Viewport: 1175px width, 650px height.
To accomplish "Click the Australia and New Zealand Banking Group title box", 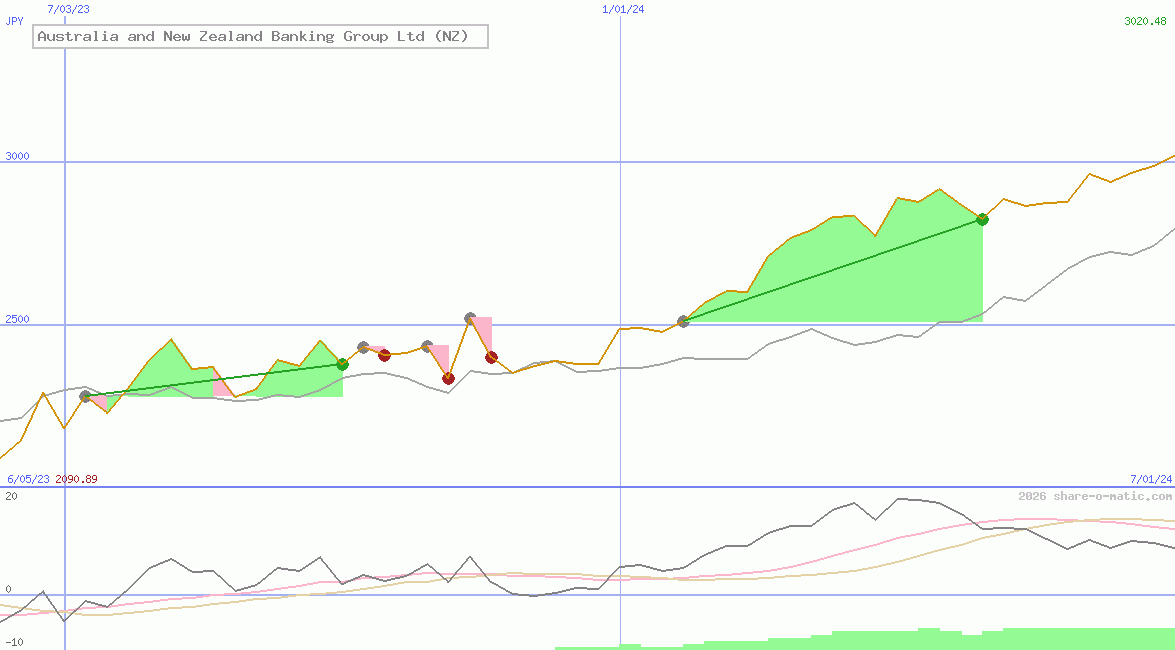I will pyautogui.click(x=260, y=36).
